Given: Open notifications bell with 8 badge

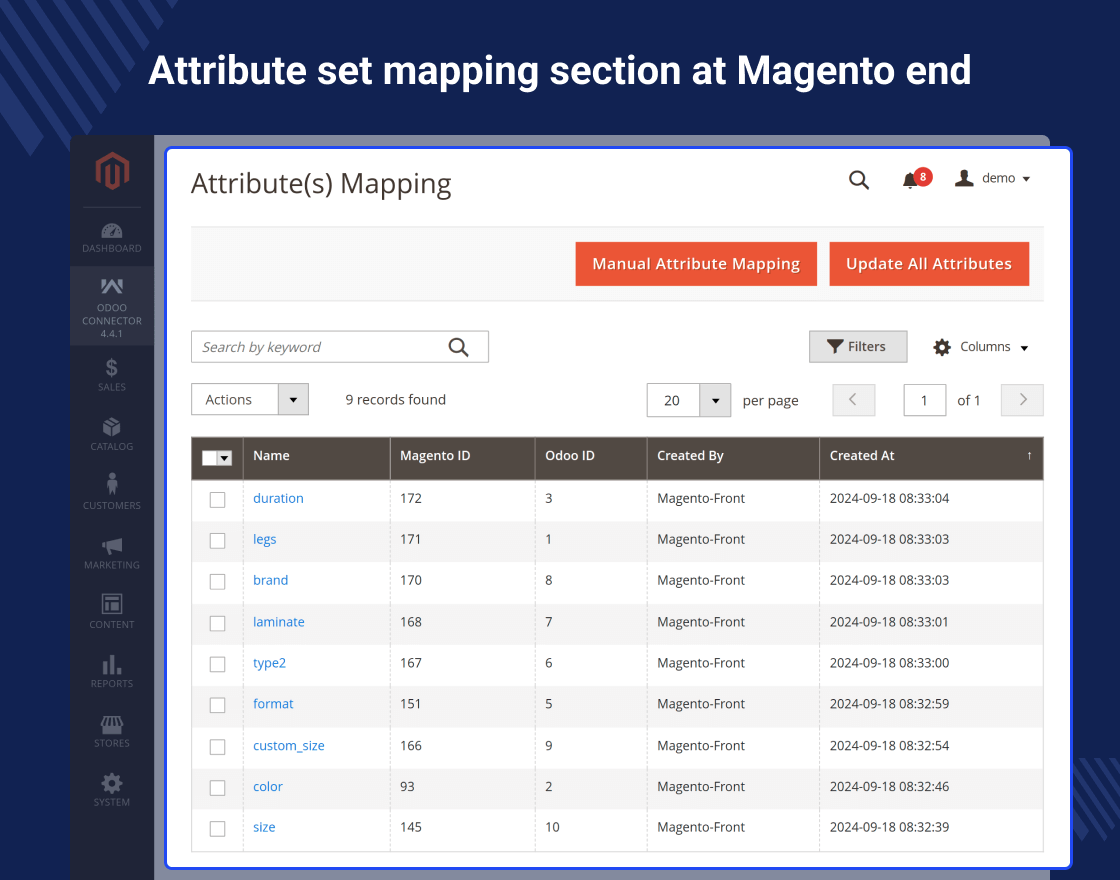Looking at the screenshot, I should [x=916, y=179].
